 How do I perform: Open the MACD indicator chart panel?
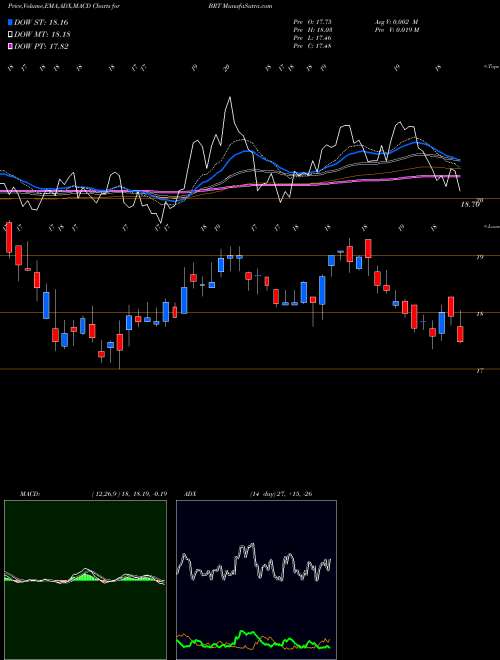(85, 580)
